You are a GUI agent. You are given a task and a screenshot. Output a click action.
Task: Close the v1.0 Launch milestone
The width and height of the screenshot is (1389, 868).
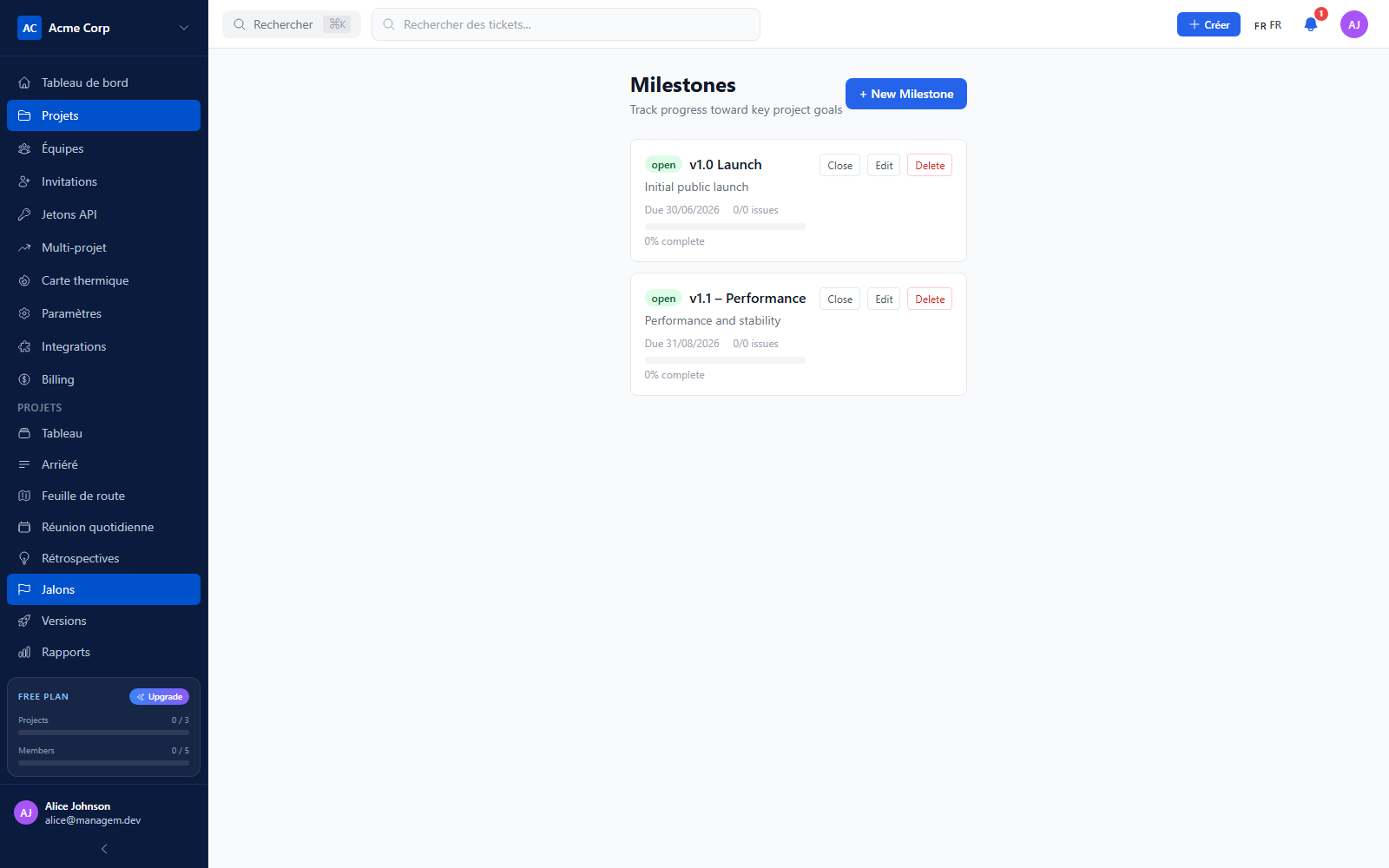[x=839, y=166]
